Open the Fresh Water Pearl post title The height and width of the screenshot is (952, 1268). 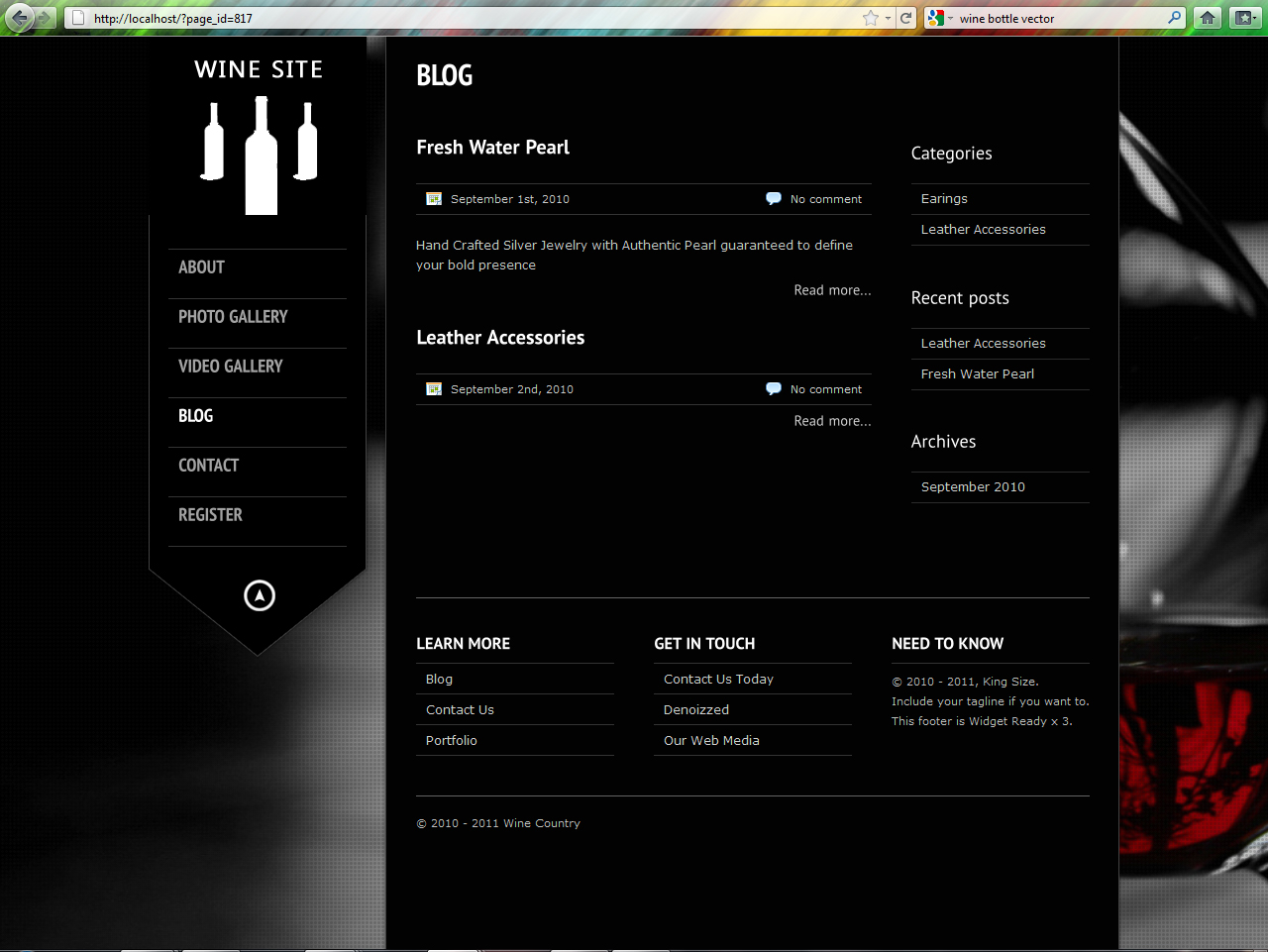492,148
